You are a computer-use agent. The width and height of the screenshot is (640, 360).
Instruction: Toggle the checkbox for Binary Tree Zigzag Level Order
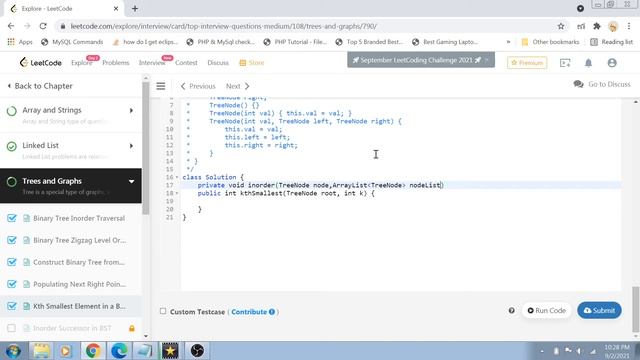(x=12, y=240)
